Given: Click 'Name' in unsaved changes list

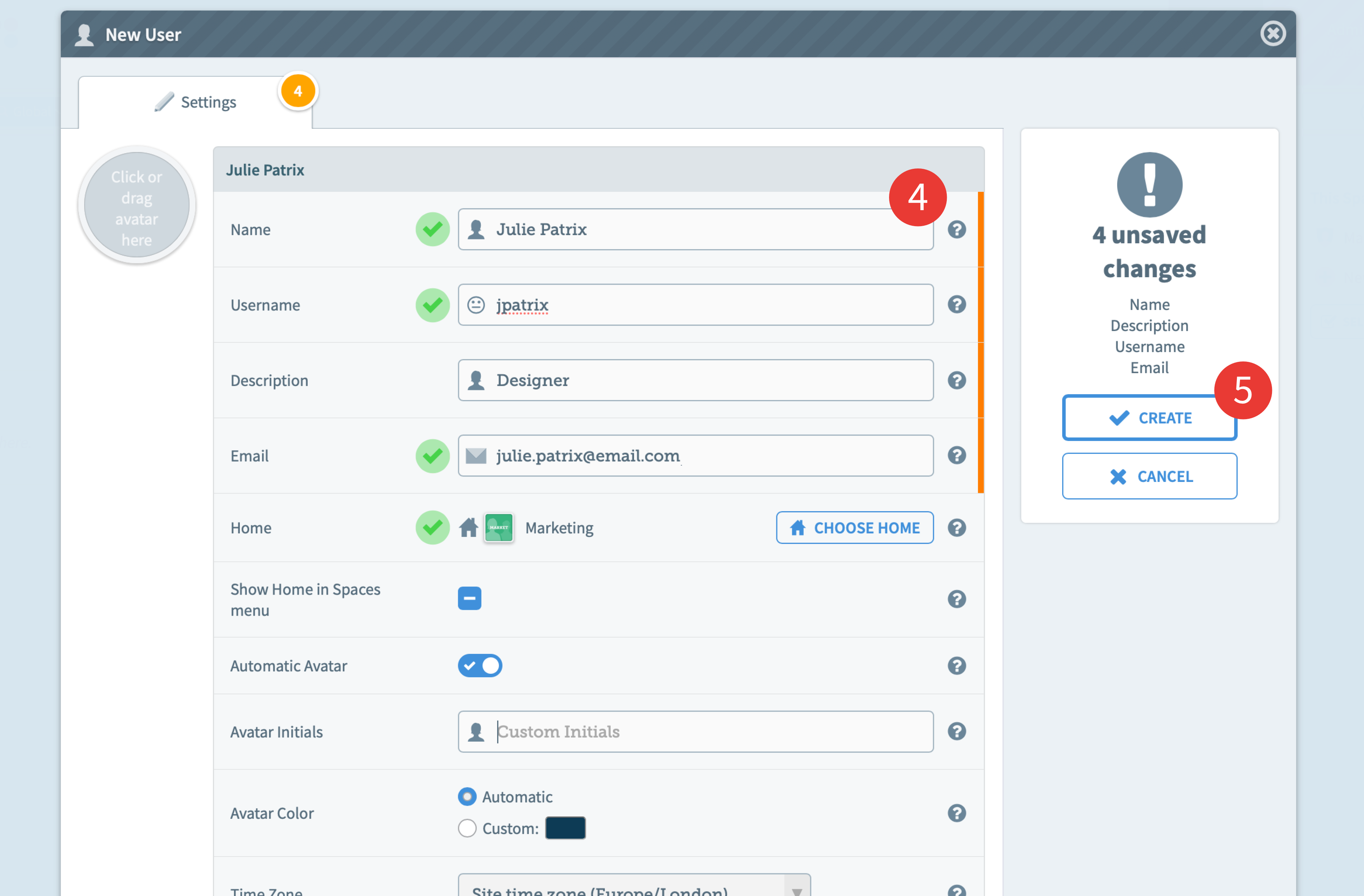Looking at the screenshot, I should coord(1149,304).
